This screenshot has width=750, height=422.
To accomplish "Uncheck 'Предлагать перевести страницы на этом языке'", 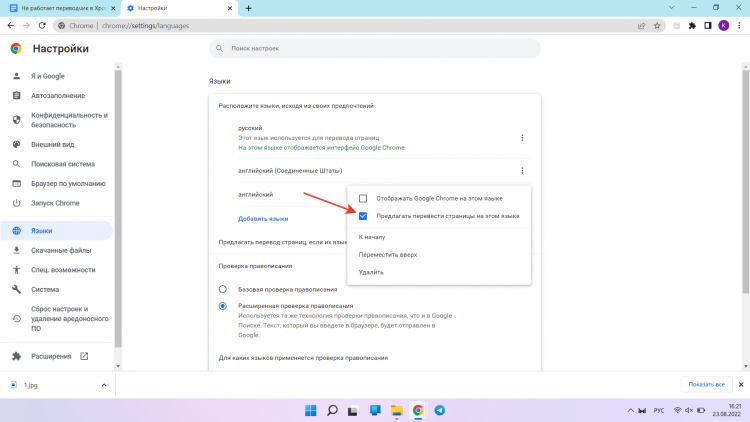I will (x=363, y=216).
